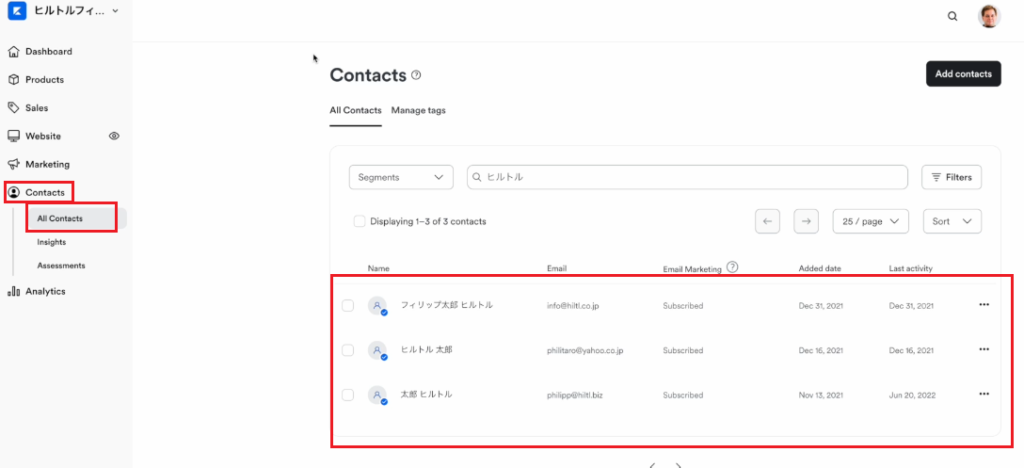1024x468 pixels.
Task: Open Marketing in sidebar
Action: (47, 164)
